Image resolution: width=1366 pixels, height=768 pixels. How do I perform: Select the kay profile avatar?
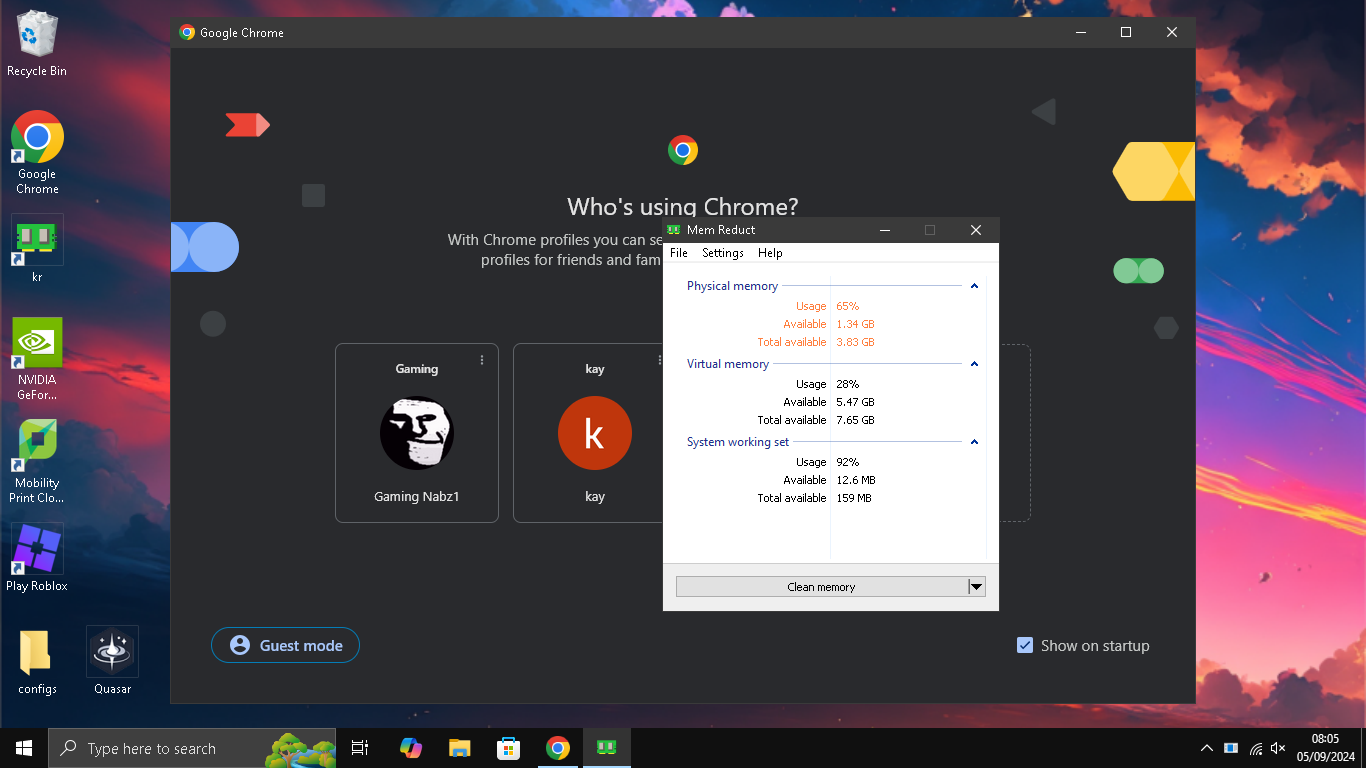(595, 433)
